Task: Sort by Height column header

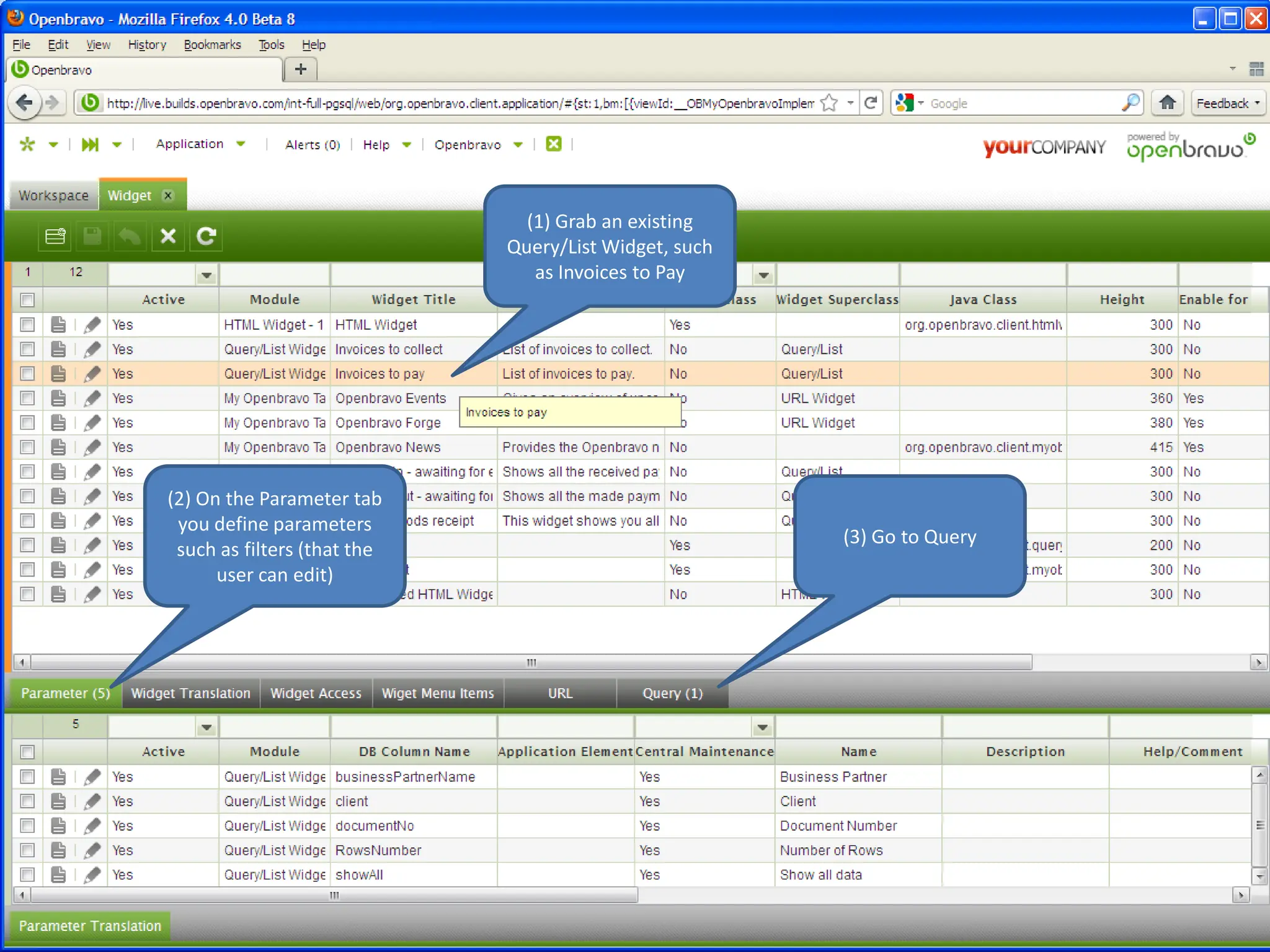Action: coord(1122,300)
